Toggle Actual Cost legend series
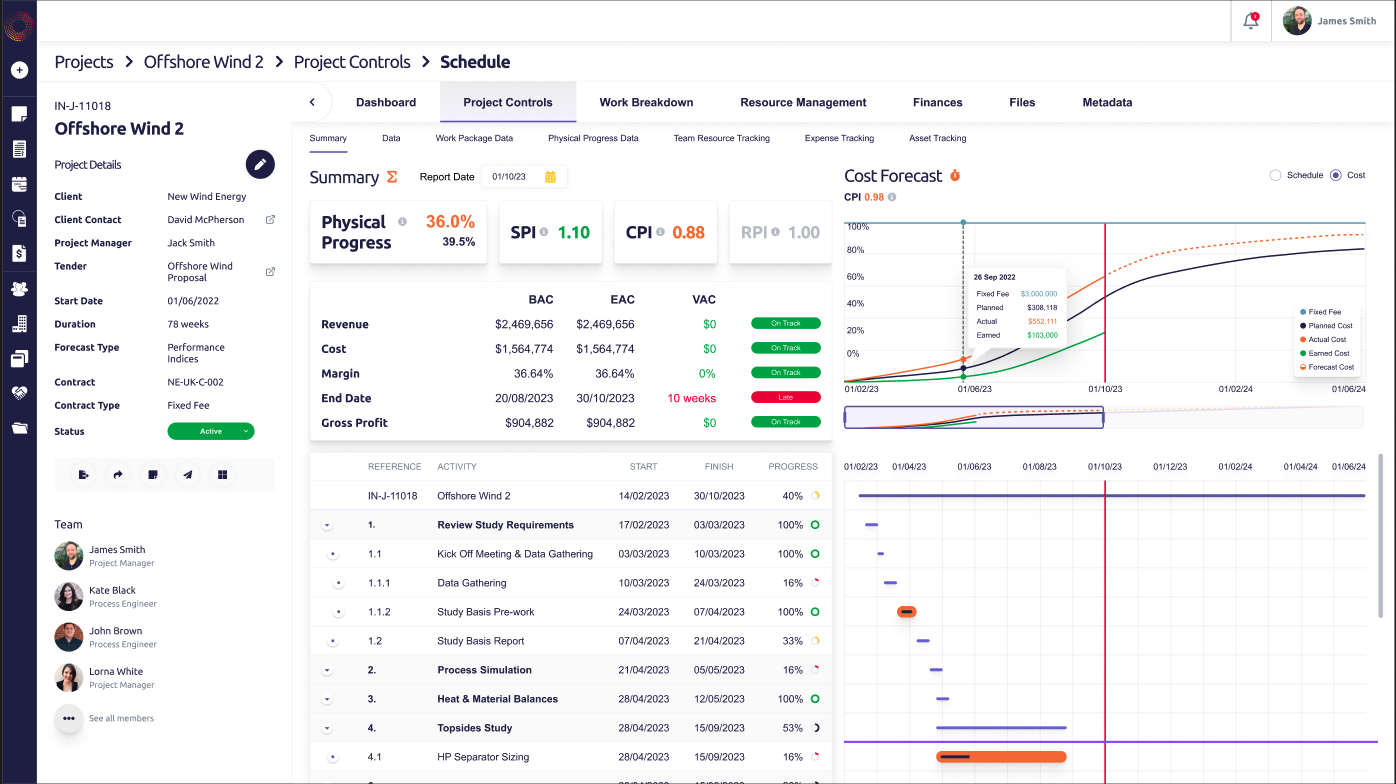1396x784 pixels. [x=1324, y=340]
